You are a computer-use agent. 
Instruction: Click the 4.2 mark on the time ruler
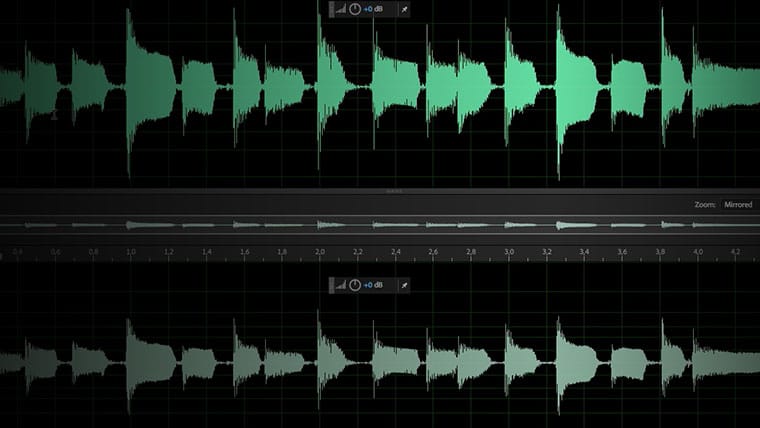tap(735, 252)
